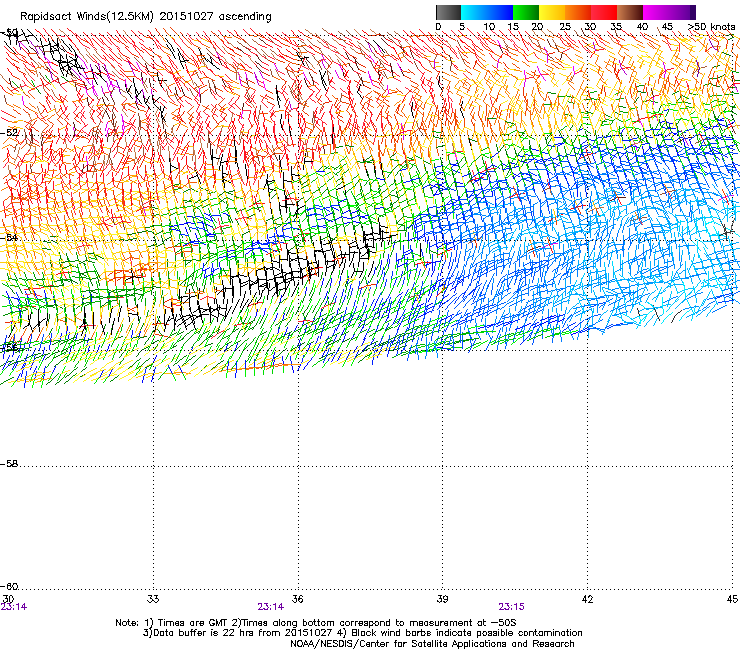Image resolution: width=740 pixels, height=650 pixels.
Task: Click the latitude axis label '-52'
Action: point(9,133)
